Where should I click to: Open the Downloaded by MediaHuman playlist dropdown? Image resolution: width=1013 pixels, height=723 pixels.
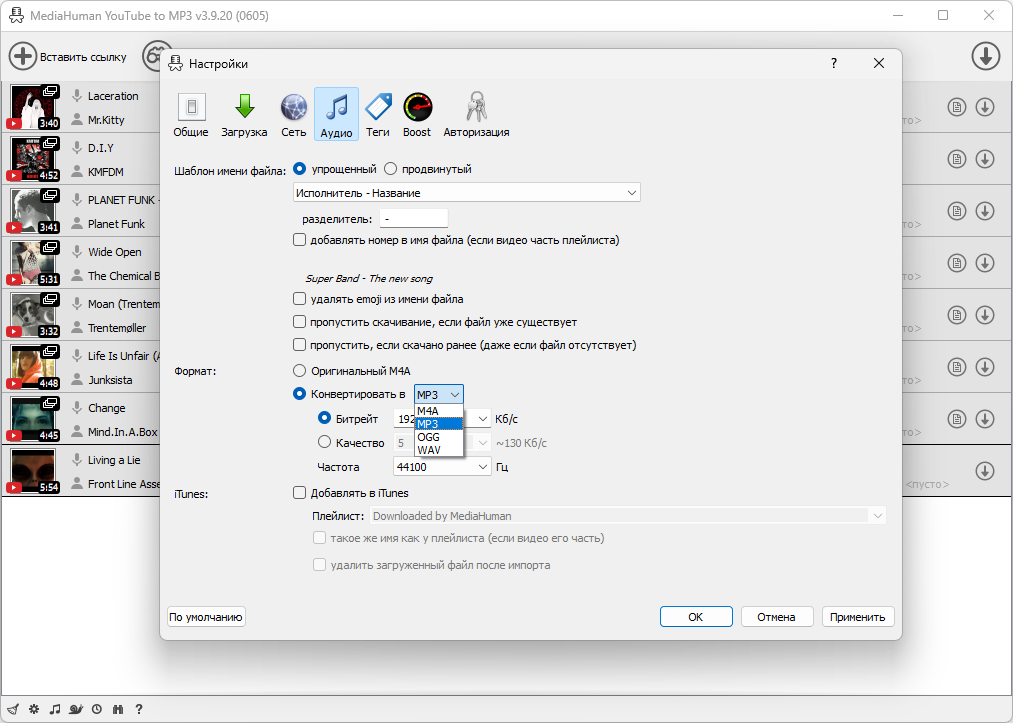click(628, 516)
